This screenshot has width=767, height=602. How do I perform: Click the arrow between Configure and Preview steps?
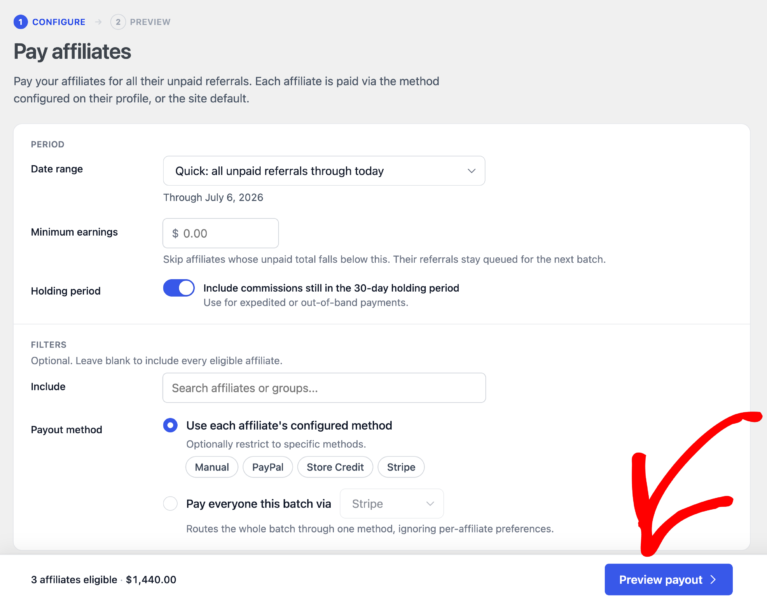tap(98, 22)
